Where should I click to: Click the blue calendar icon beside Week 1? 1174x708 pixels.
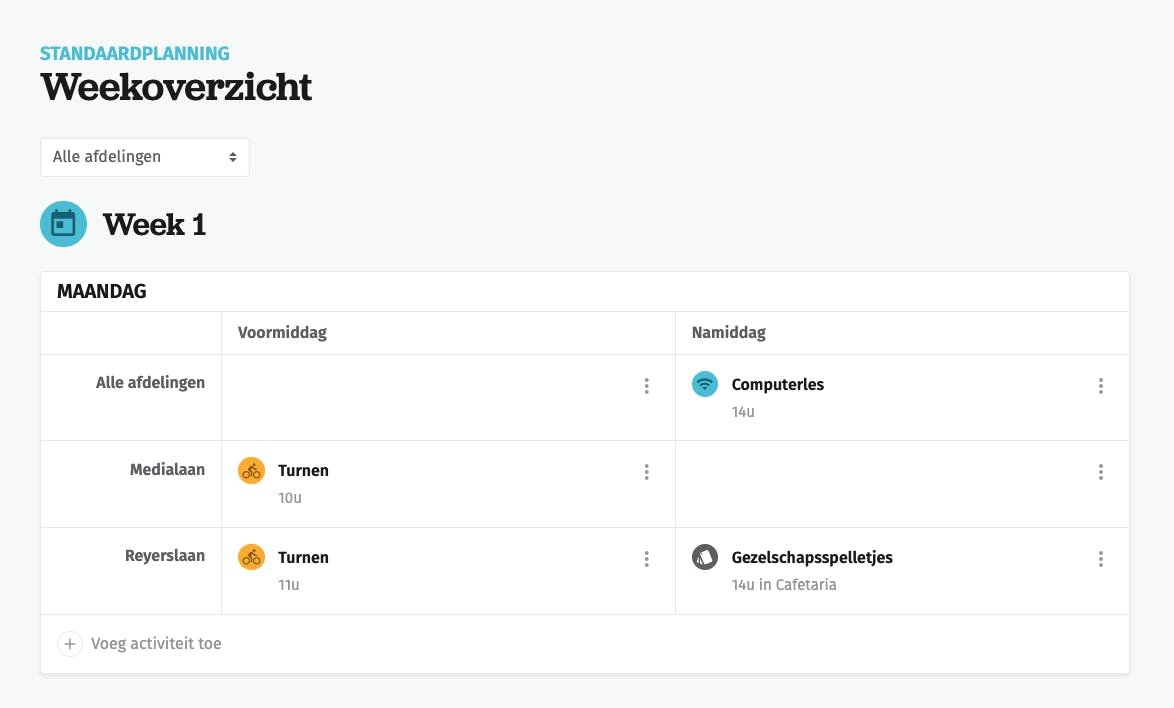[64, 224]
